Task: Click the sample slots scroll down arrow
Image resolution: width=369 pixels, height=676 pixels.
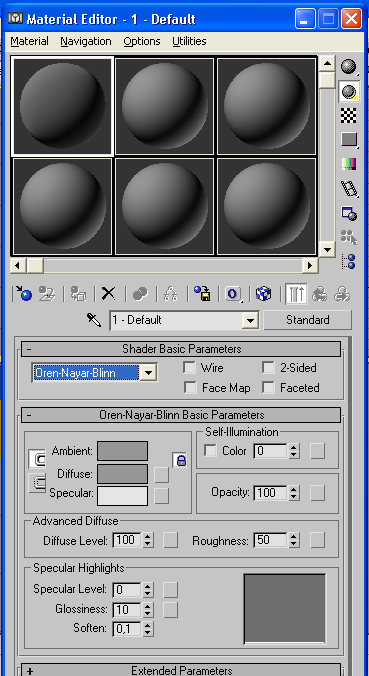Action: (328, 250)
